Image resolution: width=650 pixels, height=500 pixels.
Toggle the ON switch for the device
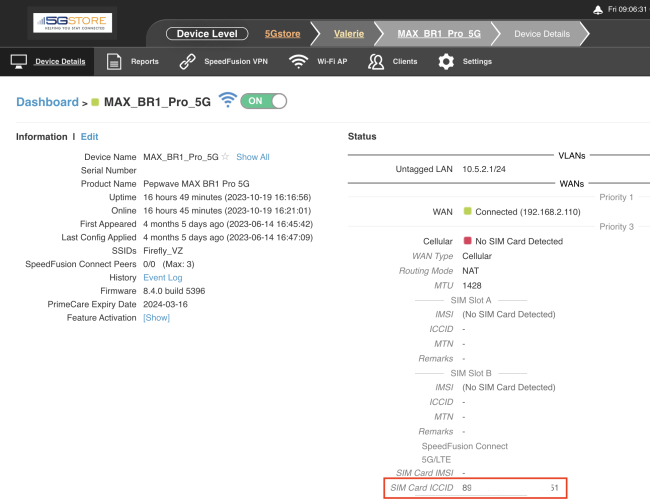click(x=264, y=101)
